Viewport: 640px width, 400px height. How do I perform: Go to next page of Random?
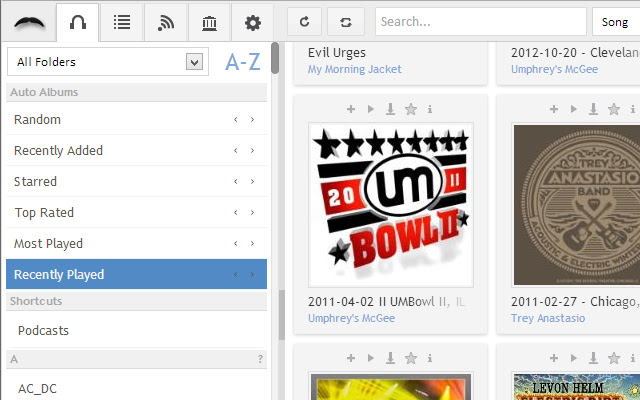pyautogui.click(x=252, y=120)
